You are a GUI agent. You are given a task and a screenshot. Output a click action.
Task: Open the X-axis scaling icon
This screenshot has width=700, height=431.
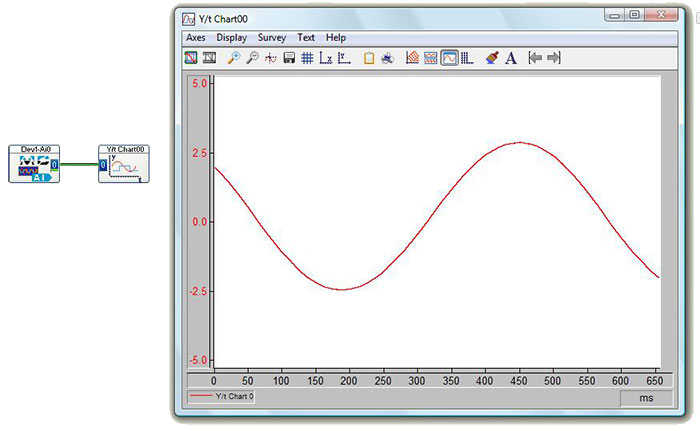coord(325,58)
